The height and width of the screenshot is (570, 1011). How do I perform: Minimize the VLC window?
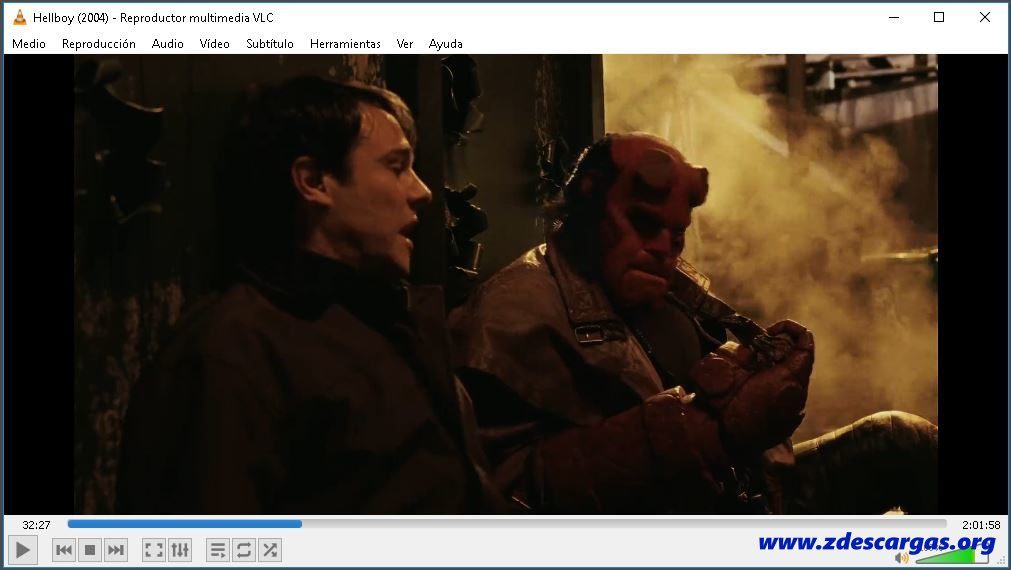click(894, 17)
